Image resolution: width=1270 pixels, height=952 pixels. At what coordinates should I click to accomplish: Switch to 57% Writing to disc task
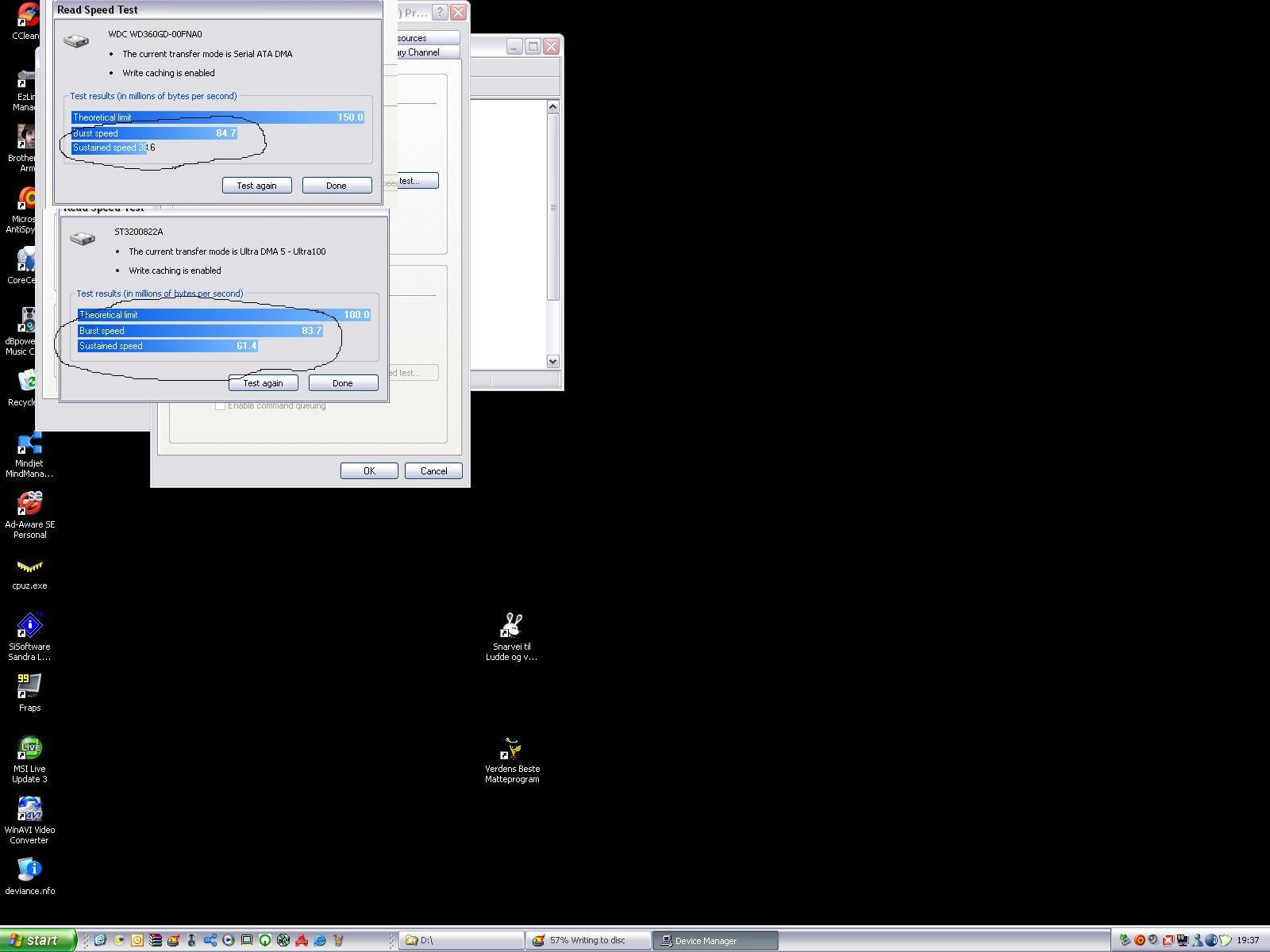click(x=589, y=940)
